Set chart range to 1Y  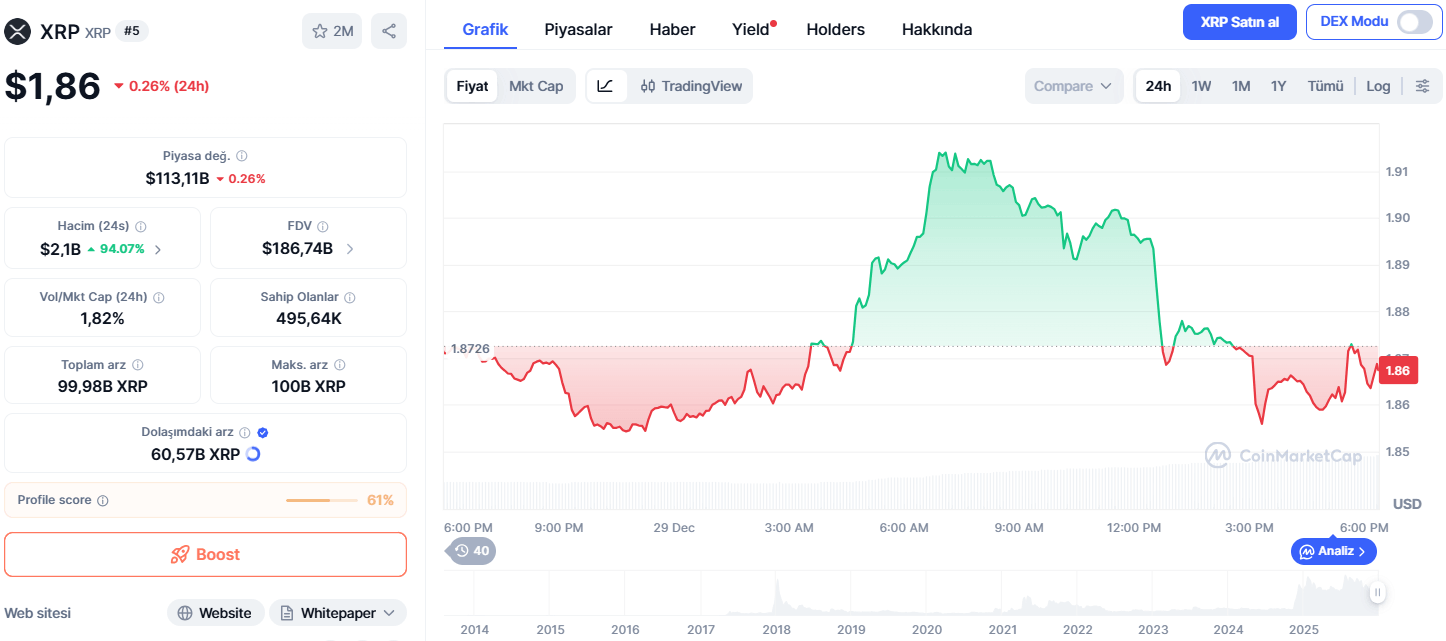coord(1279,86)
